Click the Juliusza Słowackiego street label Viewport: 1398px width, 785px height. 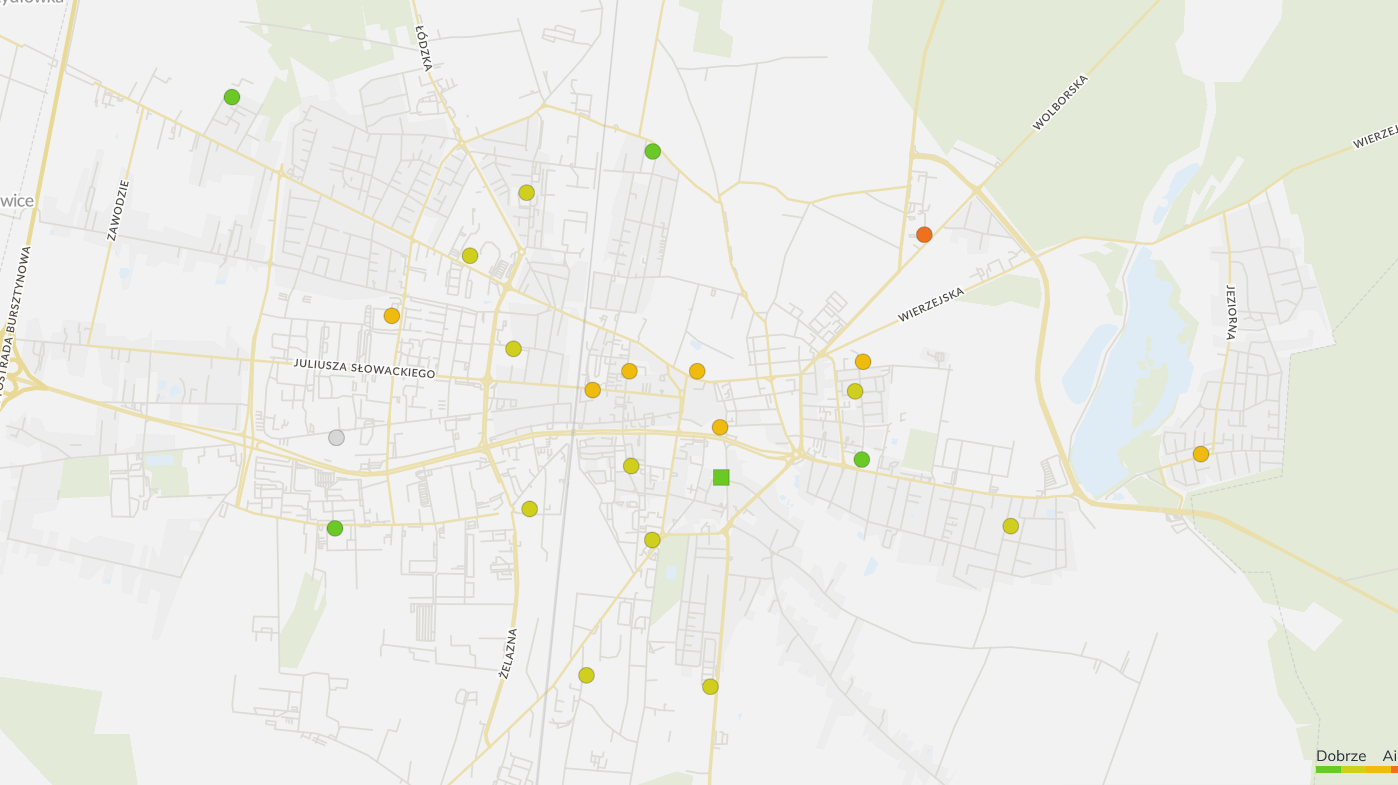click(365, 368)
